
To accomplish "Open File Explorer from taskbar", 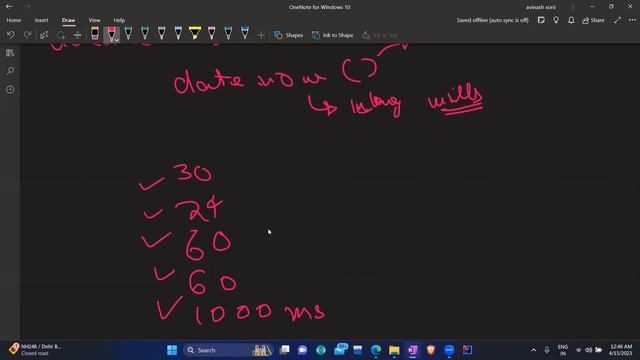I will (x=394, y=350).
